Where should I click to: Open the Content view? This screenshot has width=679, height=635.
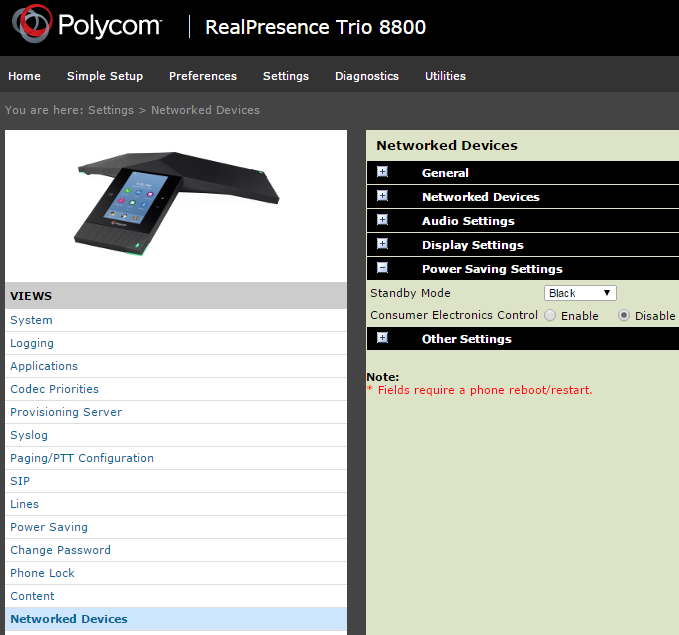click(x=176, y=596)
